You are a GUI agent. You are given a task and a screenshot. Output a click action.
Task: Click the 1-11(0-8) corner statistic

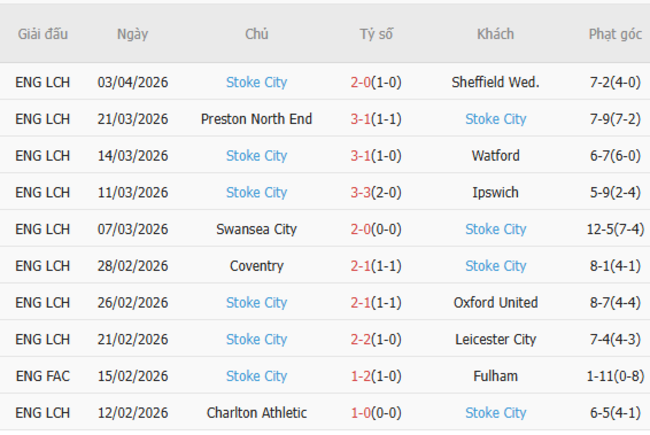pyautogui.click(x=615, y=376)
